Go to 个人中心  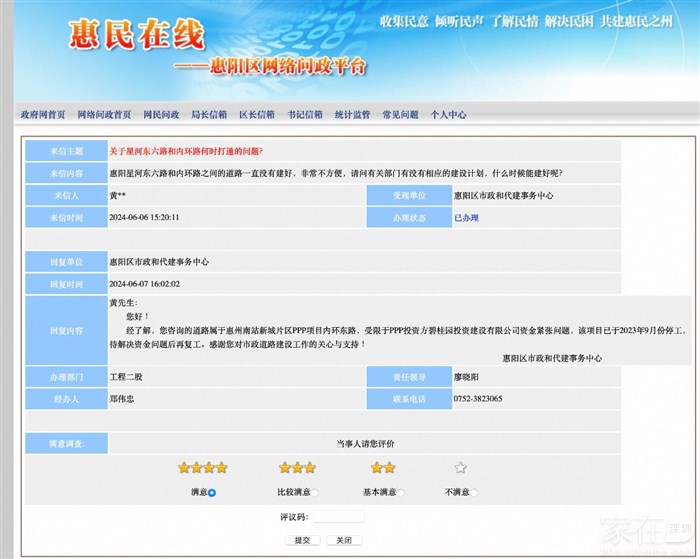click(448, 115)
